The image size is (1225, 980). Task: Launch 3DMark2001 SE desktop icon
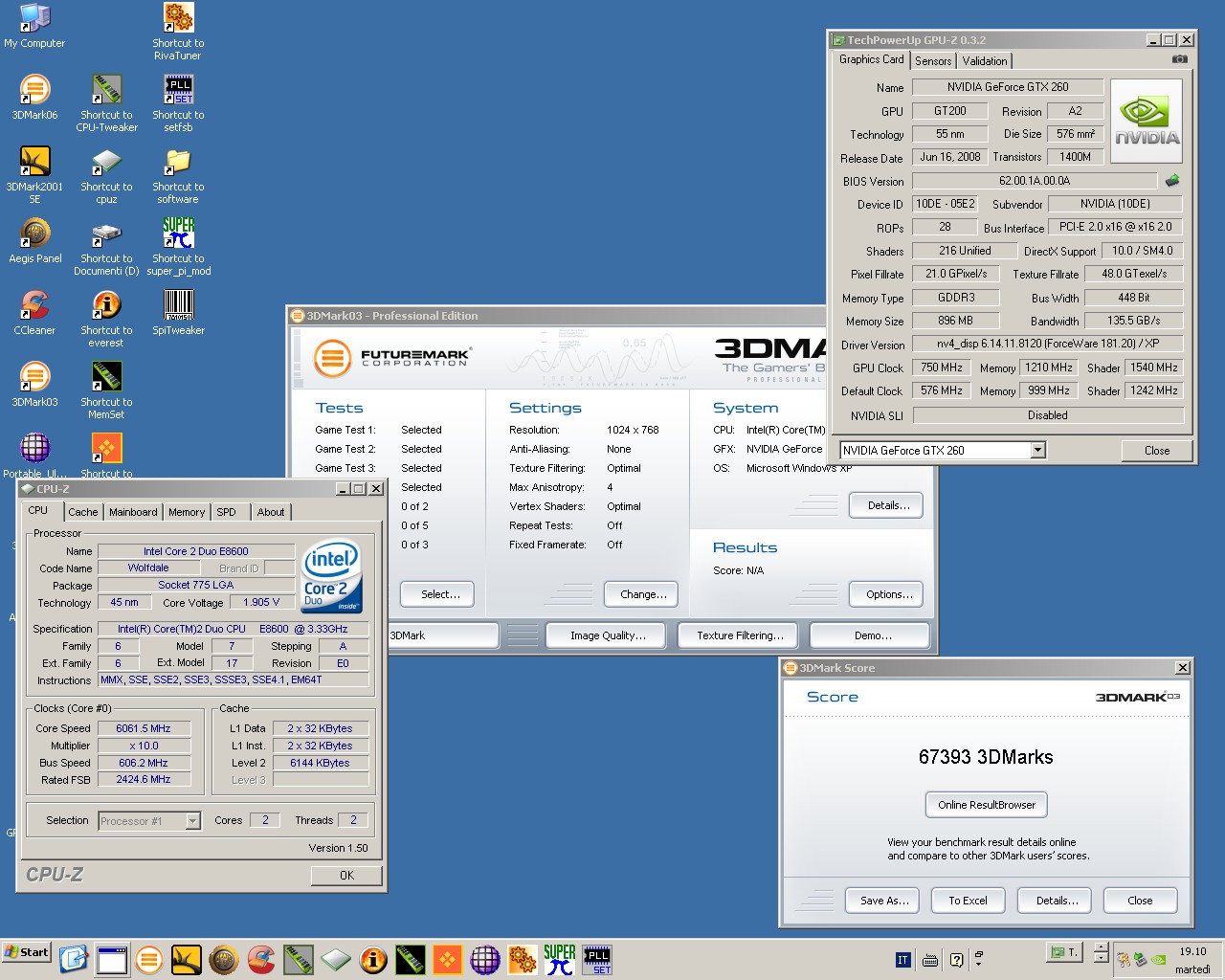[x=34, y=175]
